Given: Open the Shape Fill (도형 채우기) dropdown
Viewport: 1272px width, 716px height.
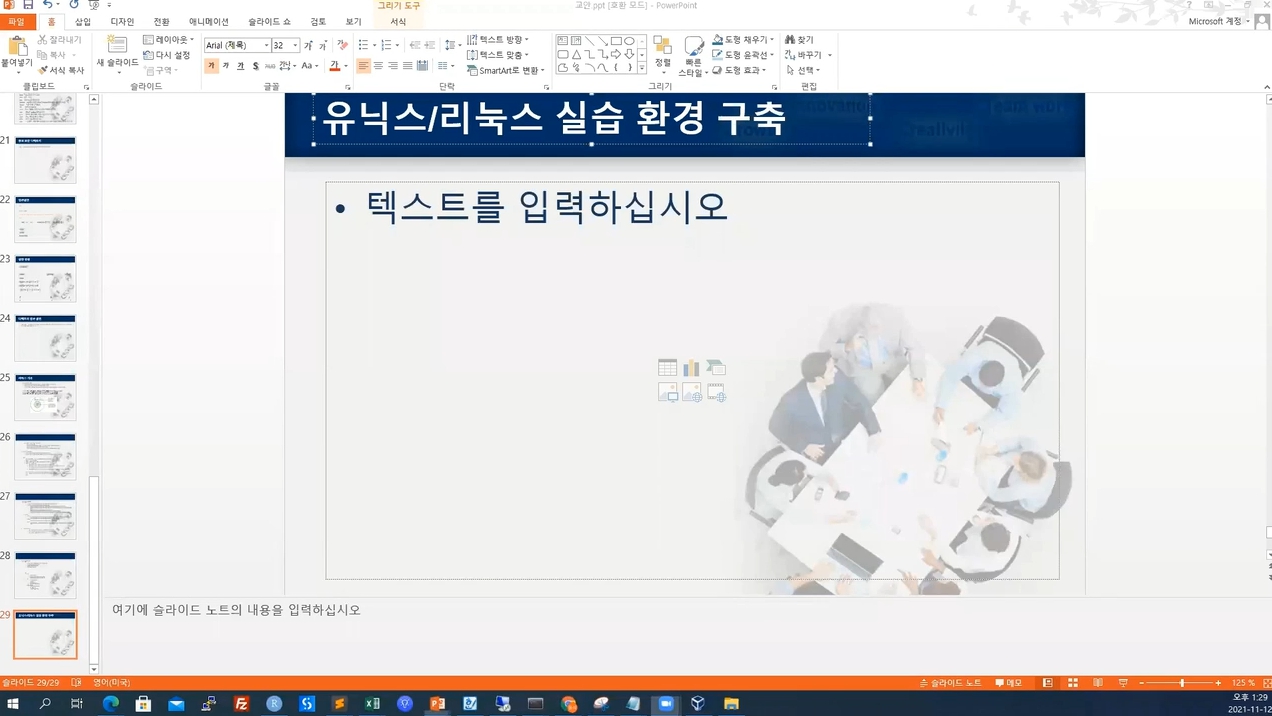Looking at the screenshot, I should [x=744, y=40].
